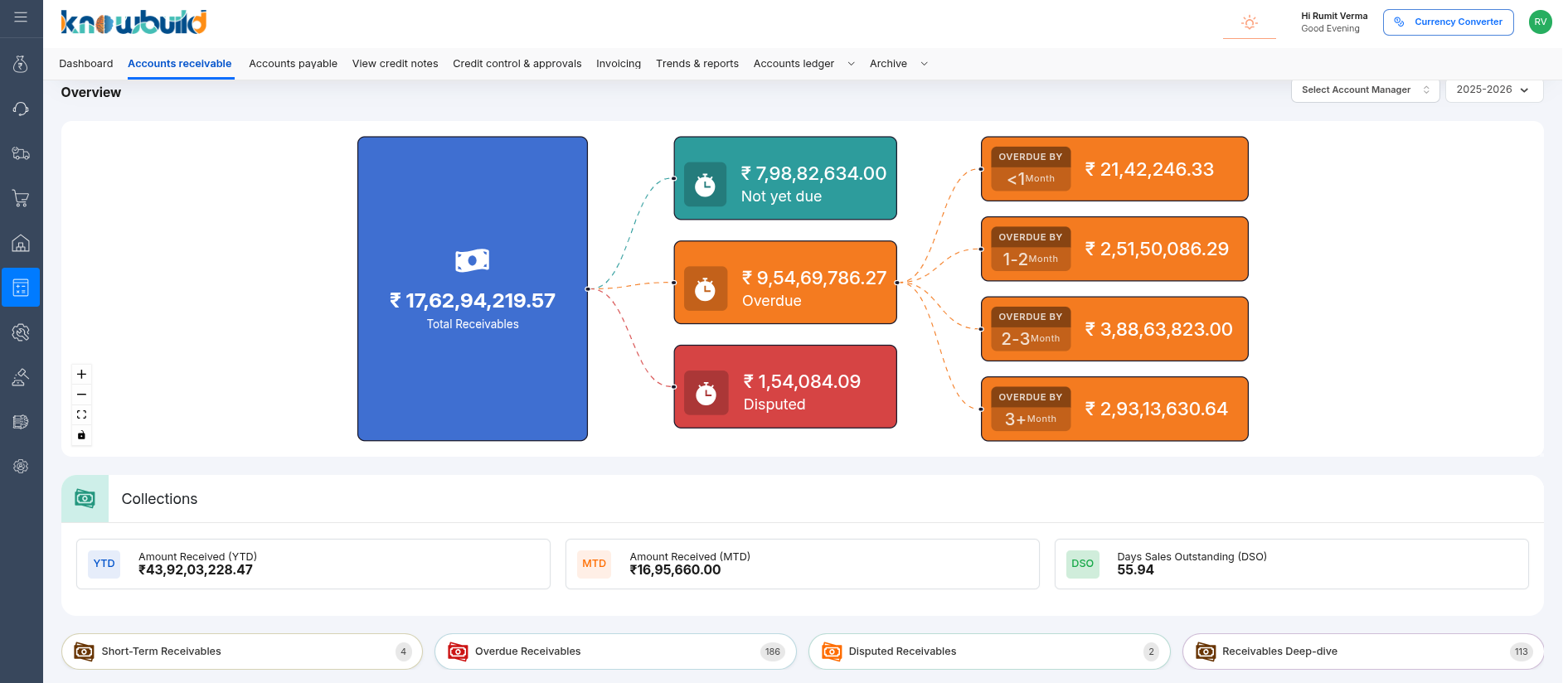The width and height of the screenshot is (1568, 683).
Task: Open the headset support sidebar icon
Action: tap(21, 109)
